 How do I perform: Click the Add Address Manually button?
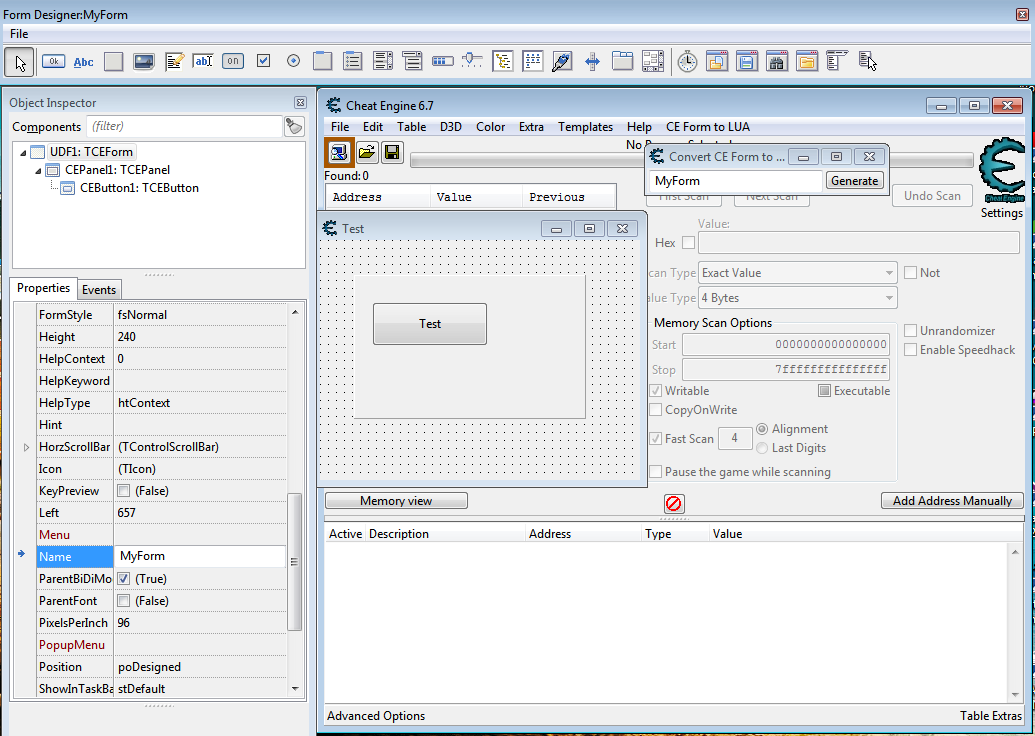pos(952,501)
